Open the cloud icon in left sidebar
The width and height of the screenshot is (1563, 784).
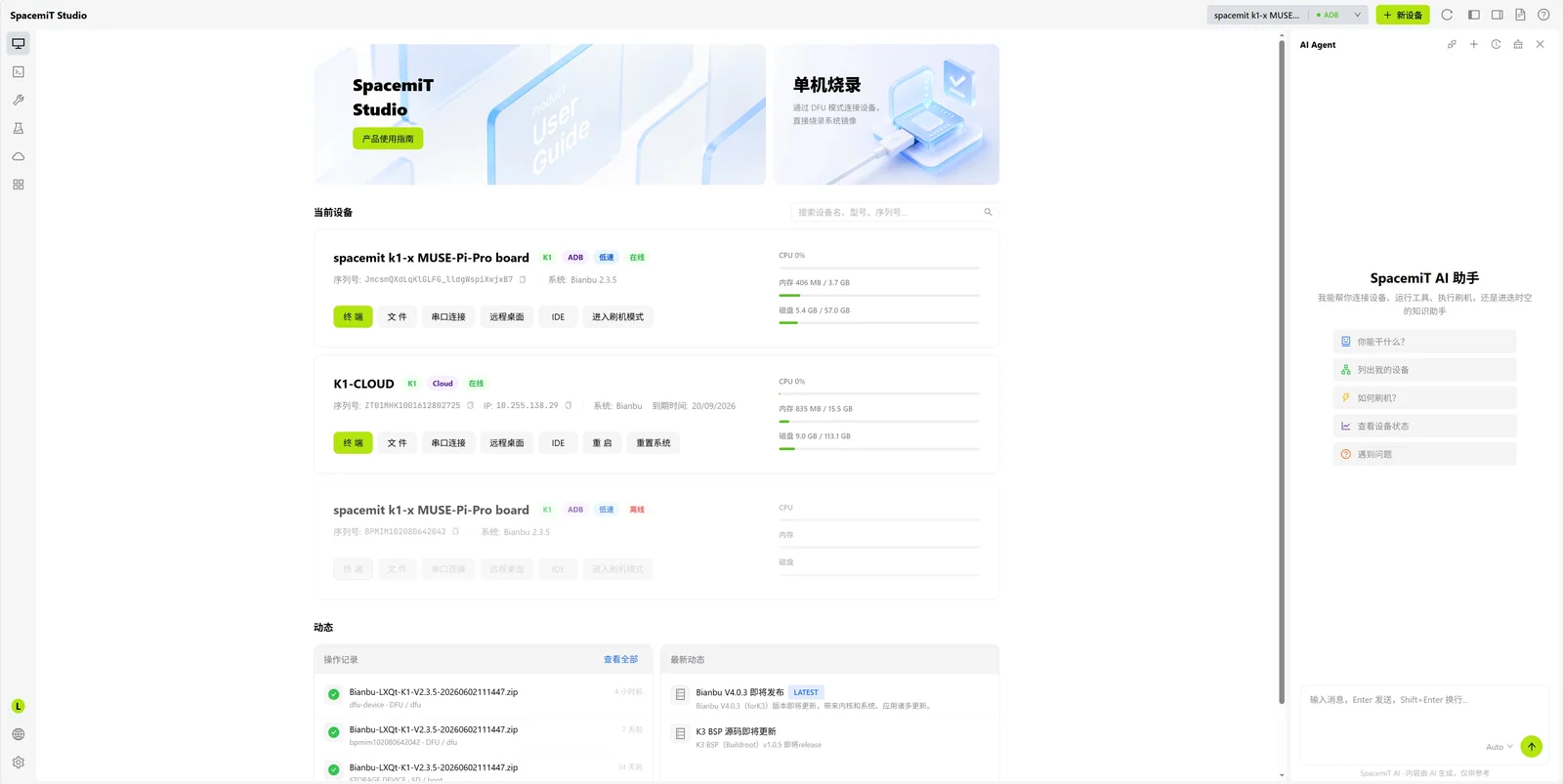click(18, 156)
